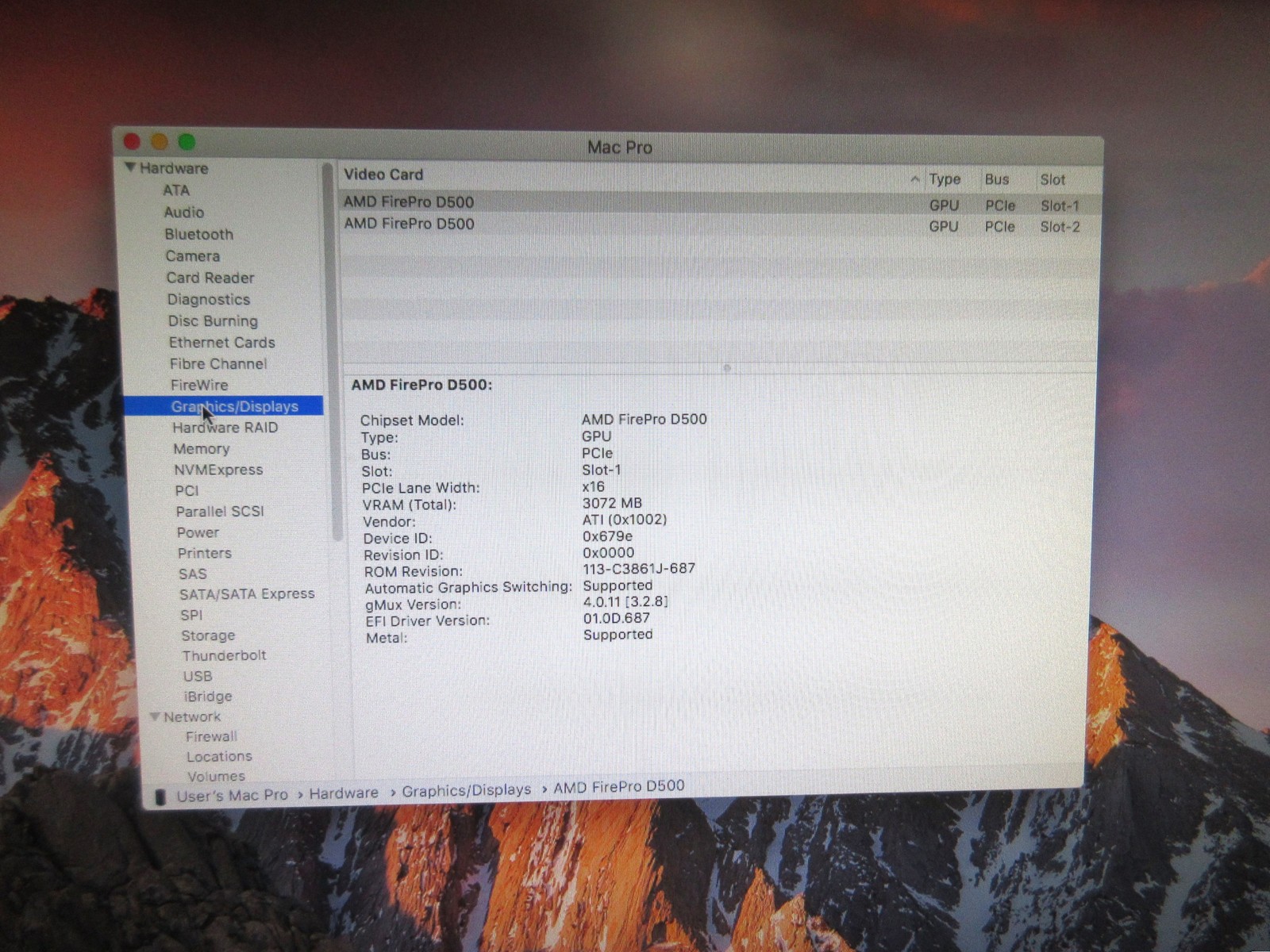The width and height of the screenshot is (1270, 952).
Task: Open the Parallel SCSI entry
Action: (x=219, y=511)
